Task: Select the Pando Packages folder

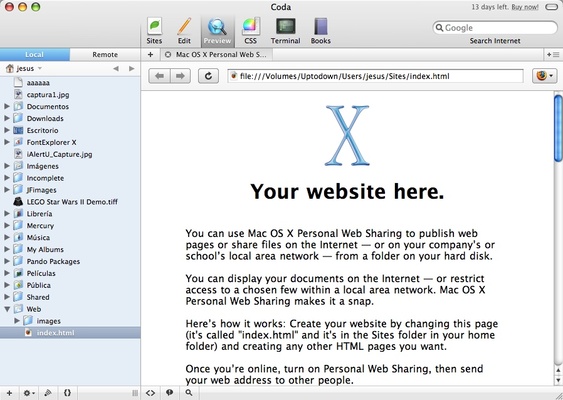Action: pyautogui.click(x=70, y=261)
